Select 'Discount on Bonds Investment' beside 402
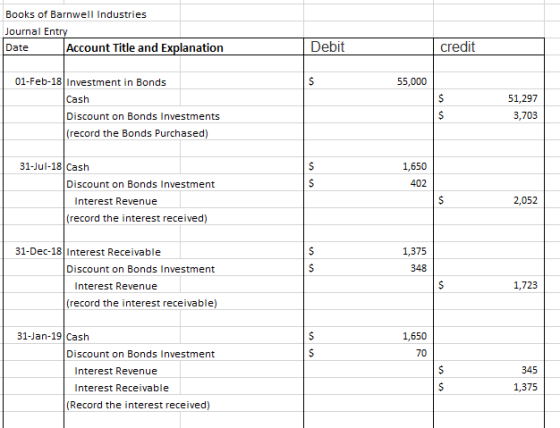560x428 pixels. (x=140, y=184)
